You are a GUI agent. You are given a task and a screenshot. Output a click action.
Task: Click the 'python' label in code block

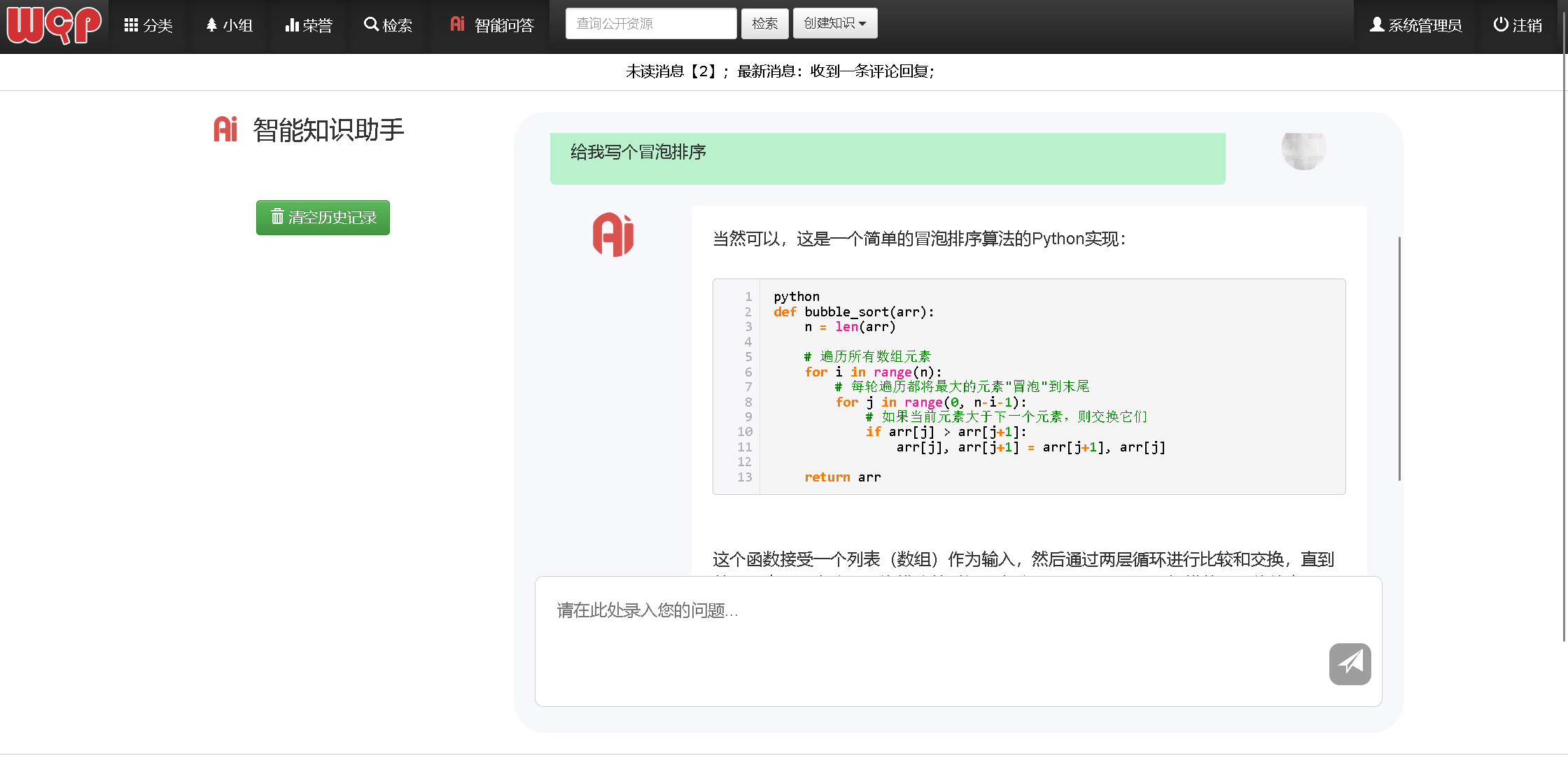796,297
